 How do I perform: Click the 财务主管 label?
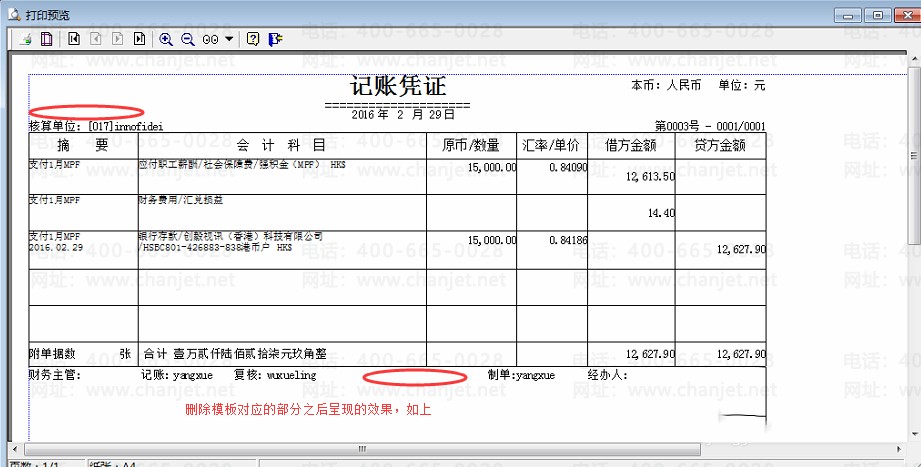pos(55,375)
